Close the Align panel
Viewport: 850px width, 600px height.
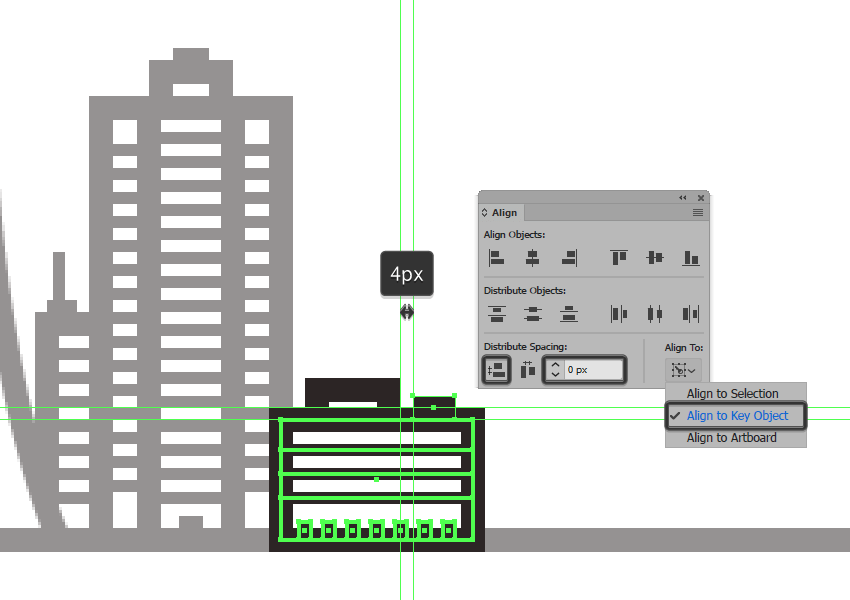[701, 198]
